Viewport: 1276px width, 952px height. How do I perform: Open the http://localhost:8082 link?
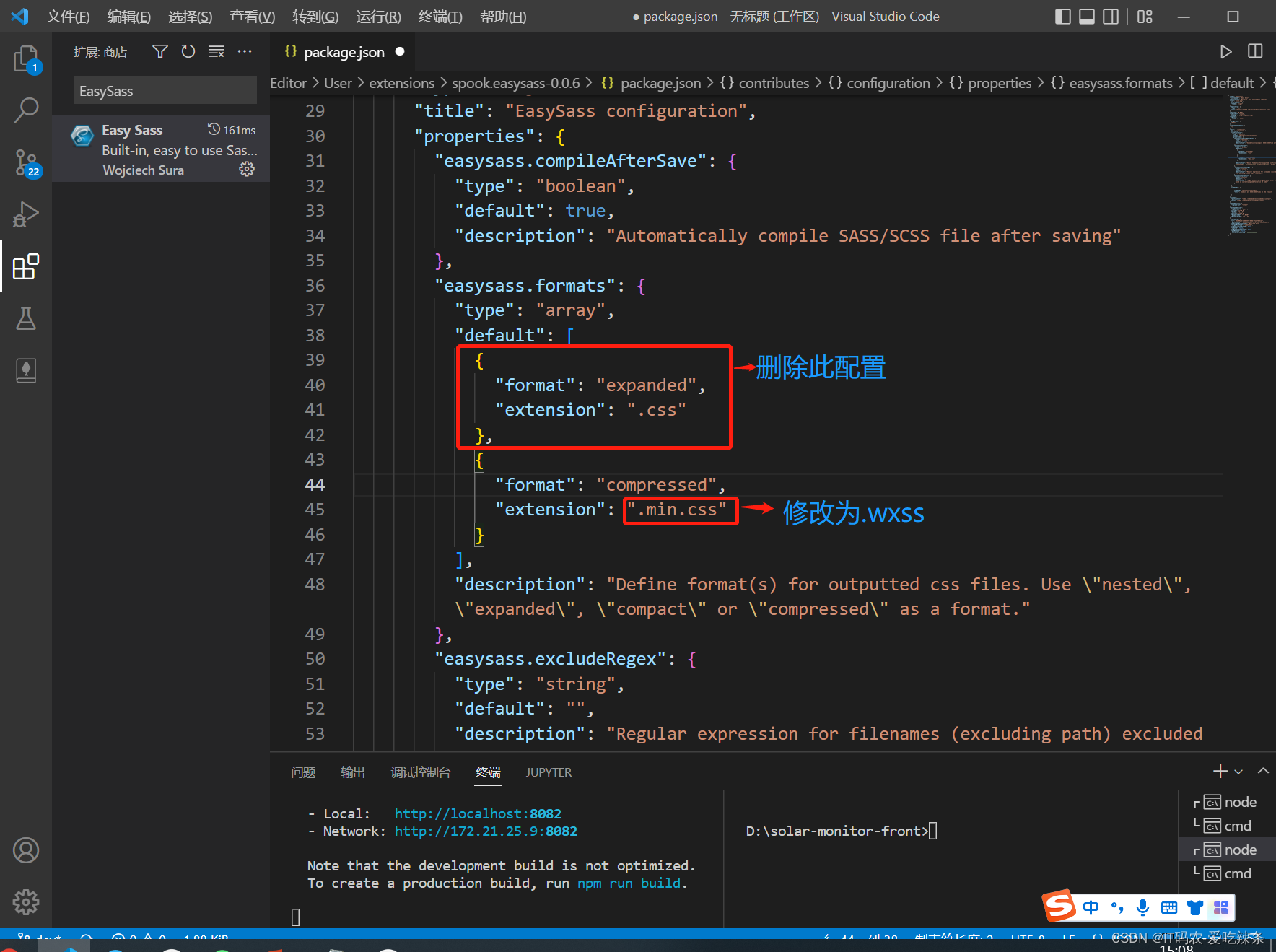pyautogui.click(x=478, y=813)
